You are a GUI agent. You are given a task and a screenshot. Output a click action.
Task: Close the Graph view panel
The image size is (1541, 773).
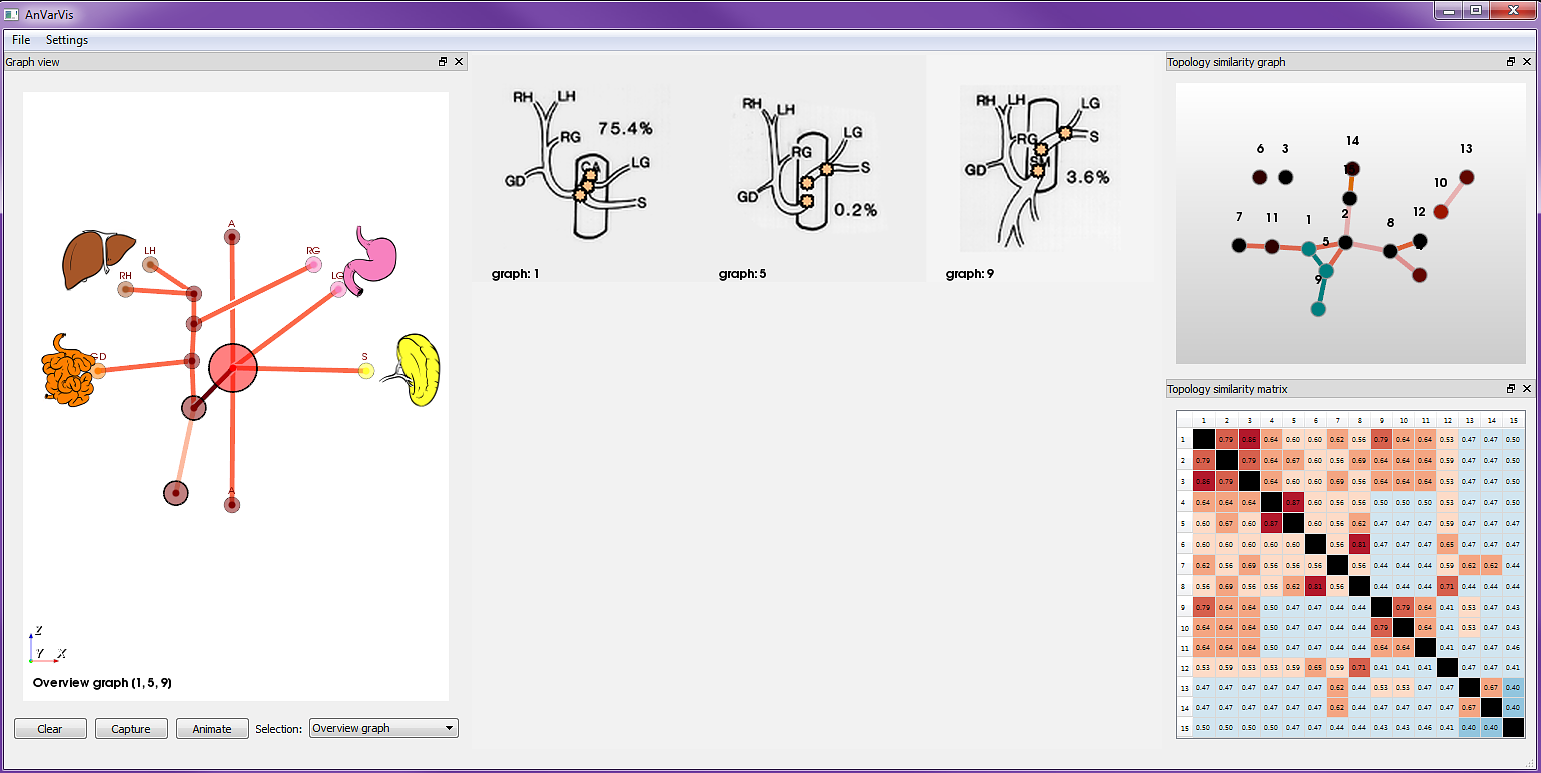tap(459, 62)
